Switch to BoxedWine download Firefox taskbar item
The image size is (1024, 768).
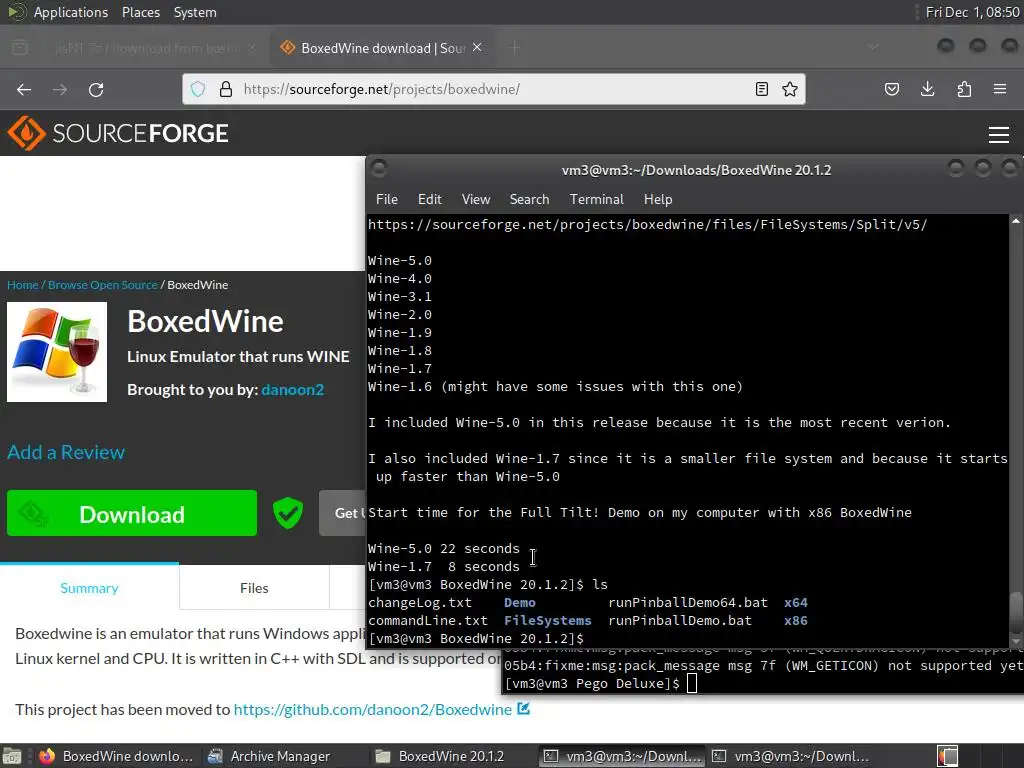point(116,756)
